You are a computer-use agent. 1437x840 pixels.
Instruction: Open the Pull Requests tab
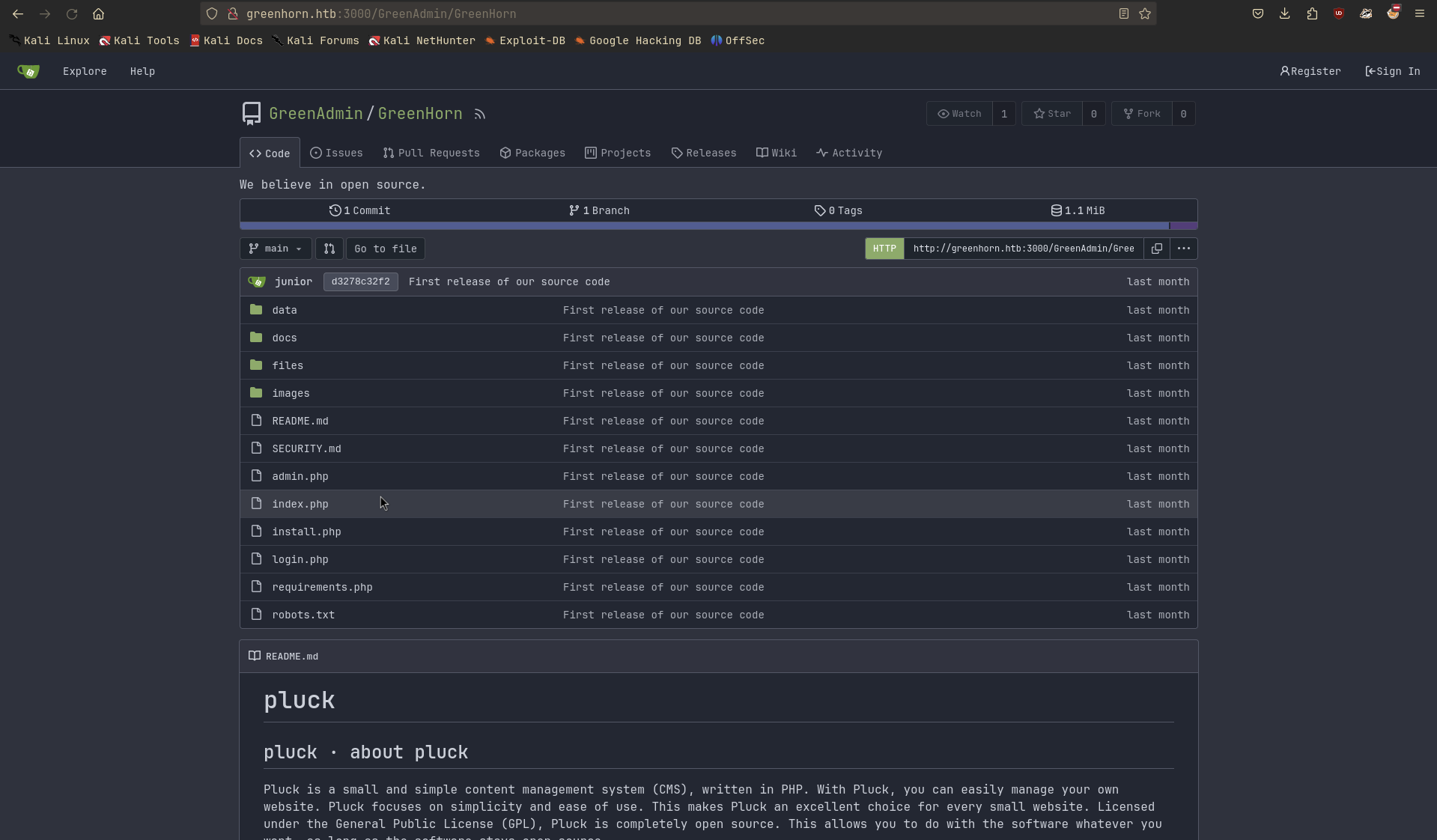pos(431,153)
